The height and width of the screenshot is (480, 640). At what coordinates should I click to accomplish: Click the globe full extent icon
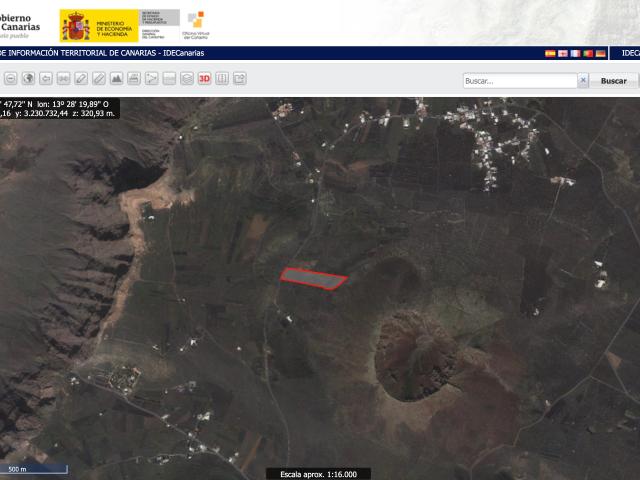coord(28,78)
